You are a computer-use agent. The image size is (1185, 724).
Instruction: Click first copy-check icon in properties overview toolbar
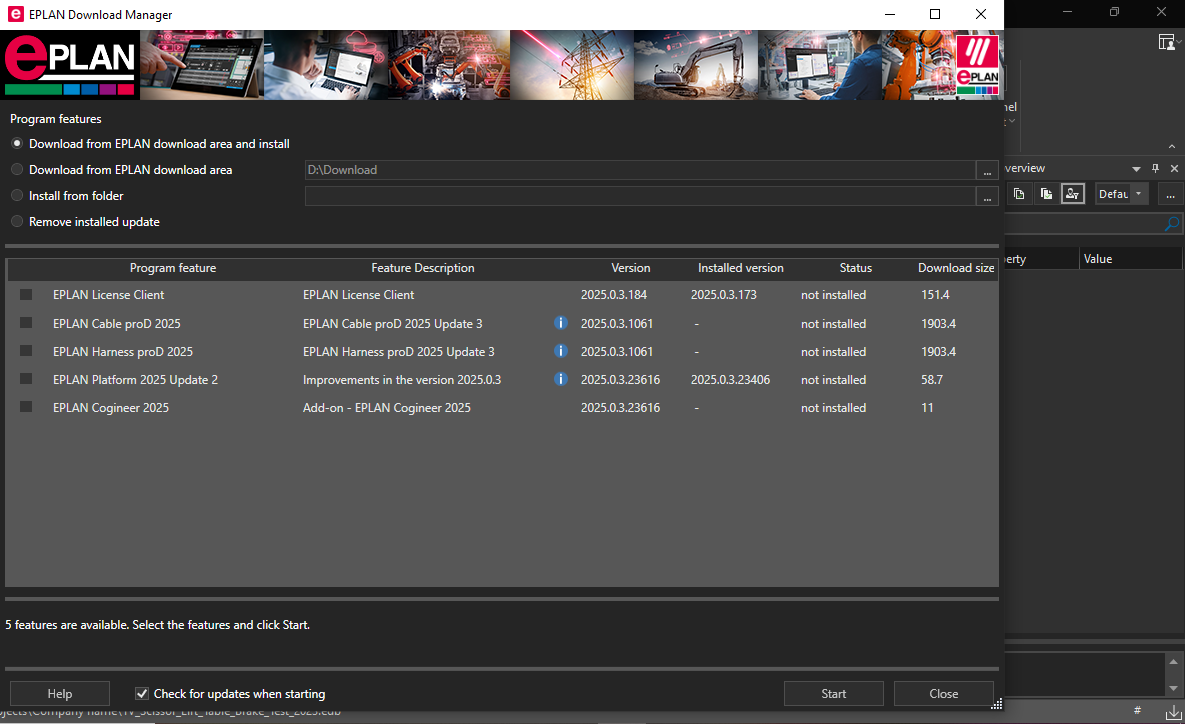coord(1019,194)
